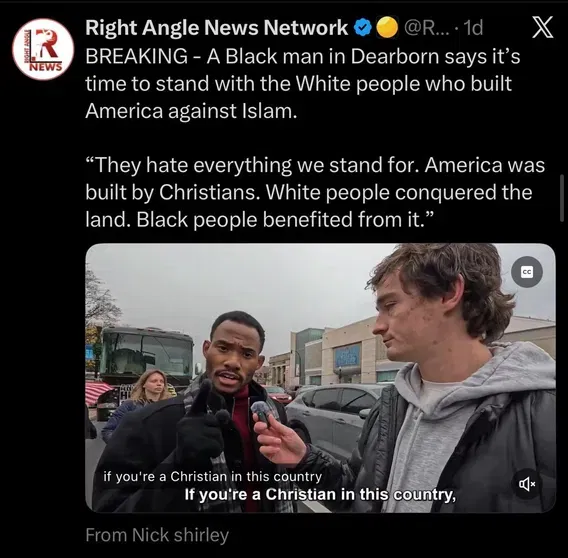The image size is (568, 558).
Task: Click the word BREAKING in the post
Action: click(x=137, y=56)
